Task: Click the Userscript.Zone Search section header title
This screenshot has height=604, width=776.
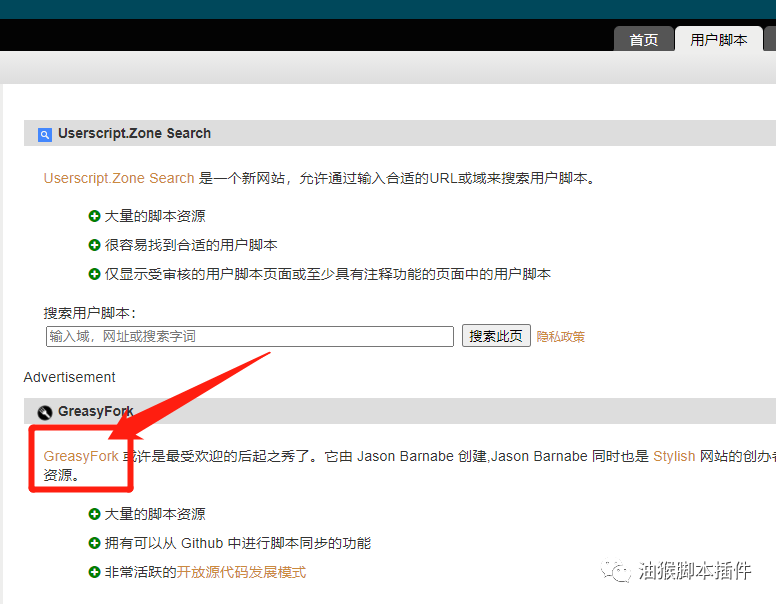Action: (x=134, y=133)
